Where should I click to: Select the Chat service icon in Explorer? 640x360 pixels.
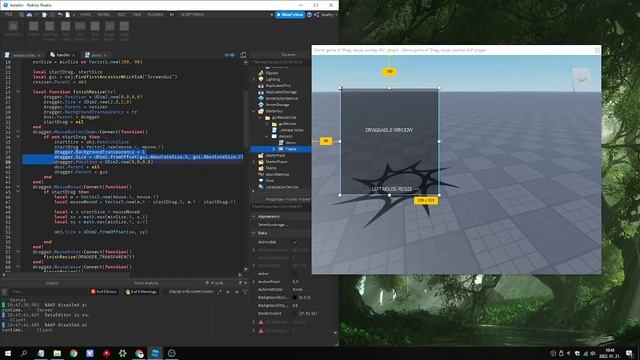261,180
